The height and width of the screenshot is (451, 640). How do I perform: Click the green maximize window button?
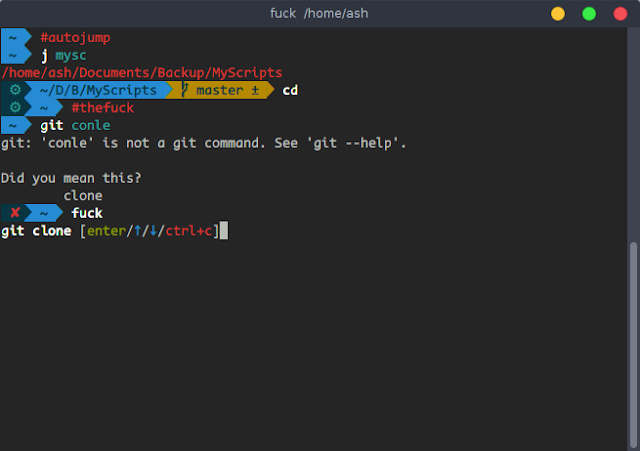[589, 14]
